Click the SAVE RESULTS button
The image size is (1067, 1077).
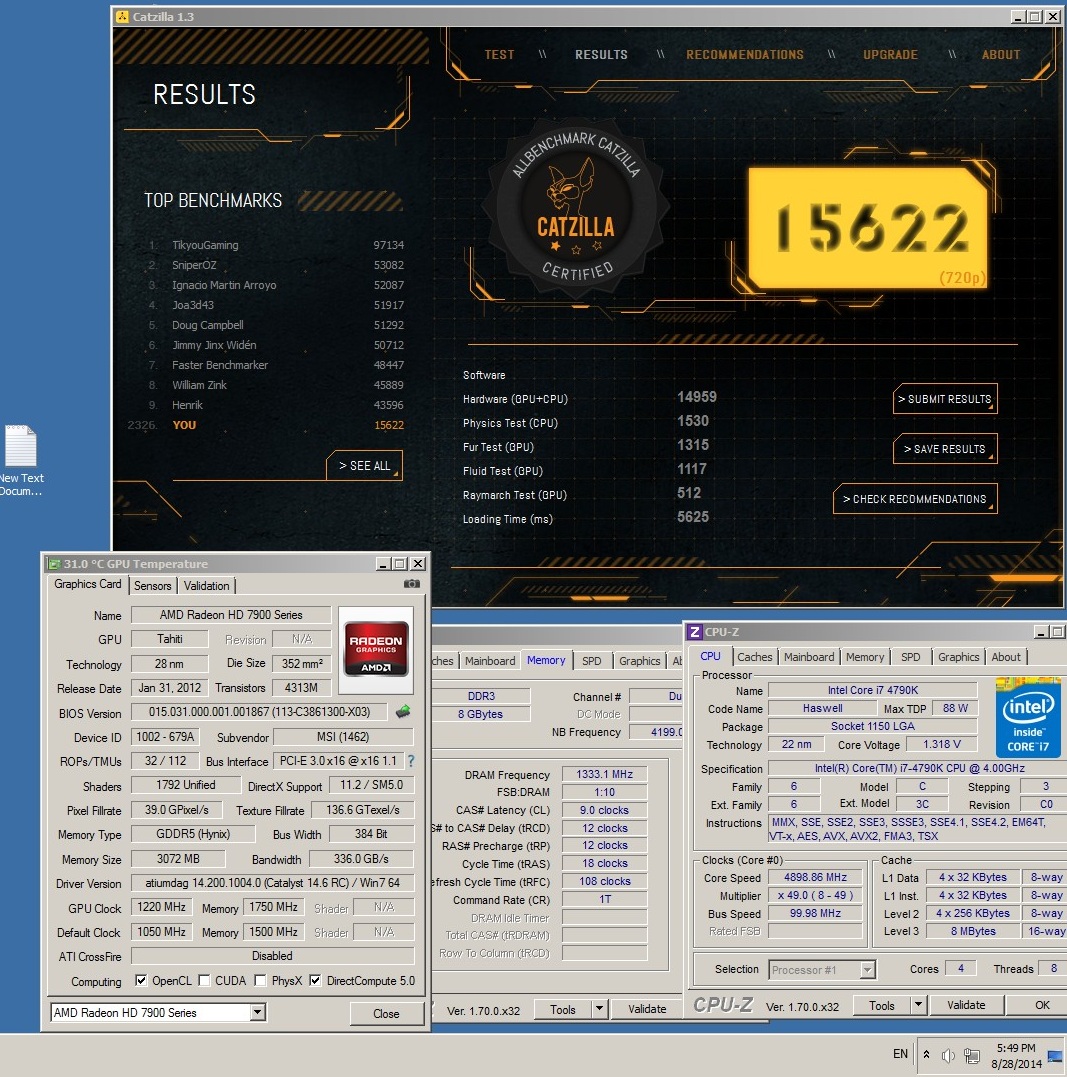945,449
